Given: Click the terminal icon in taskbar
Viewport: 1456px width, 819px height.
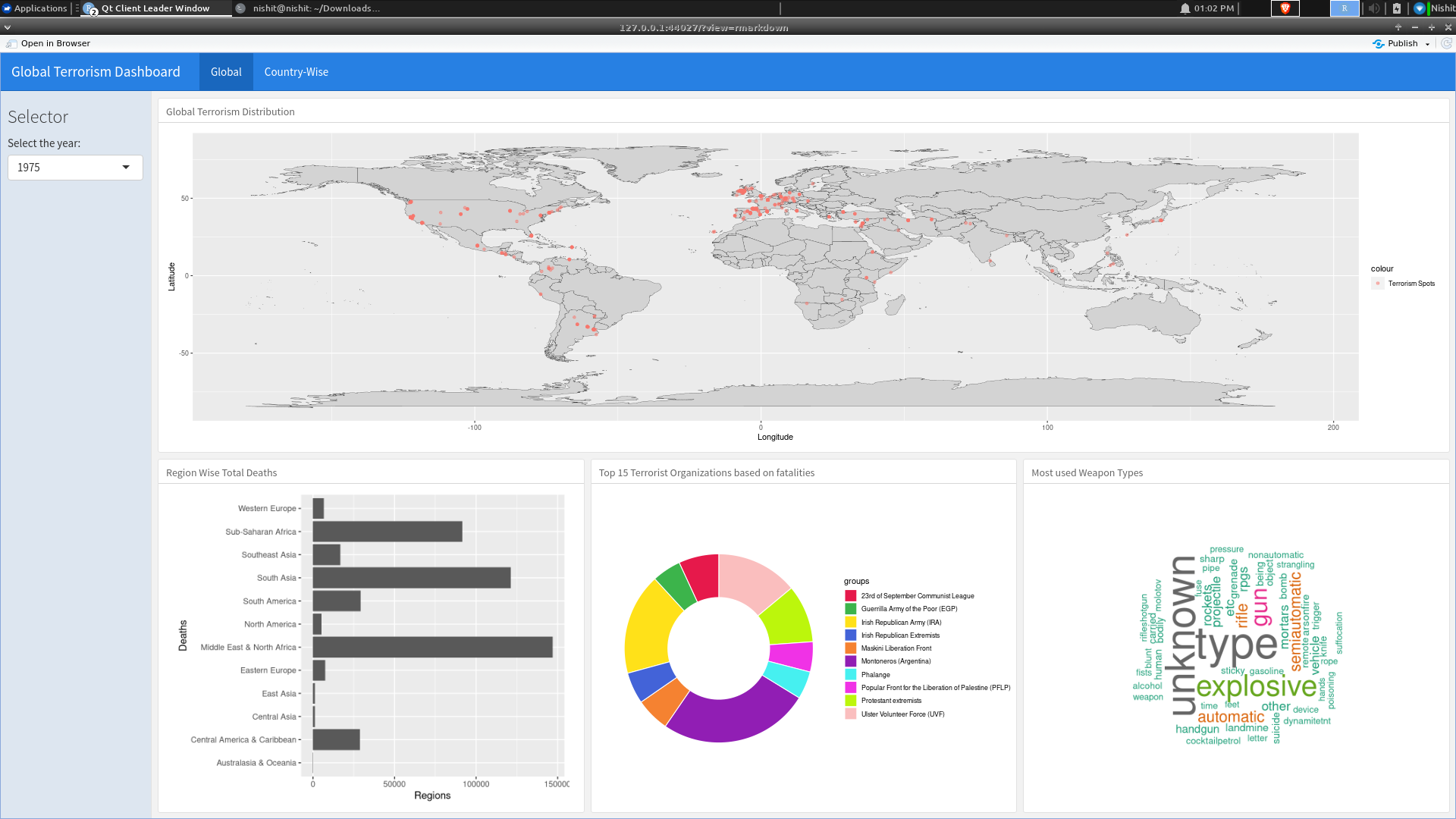Looking at the screenshot, I should [240, 8].
